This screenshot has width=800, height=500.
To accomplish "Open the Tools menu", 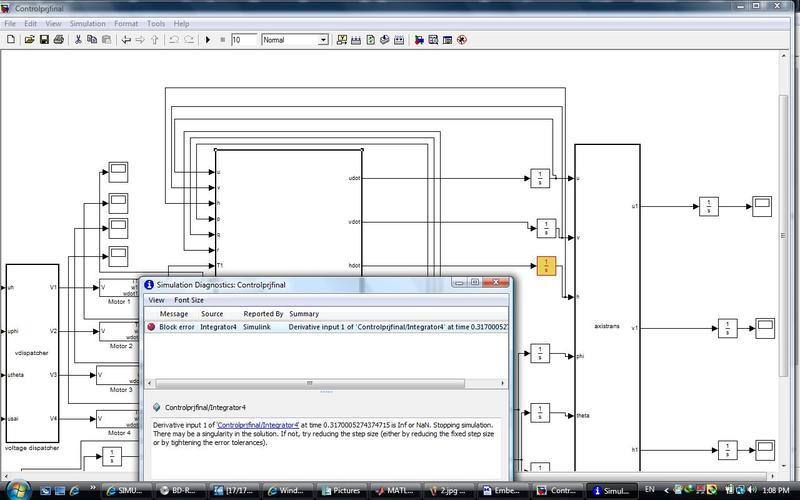I will tap(156, 23).
